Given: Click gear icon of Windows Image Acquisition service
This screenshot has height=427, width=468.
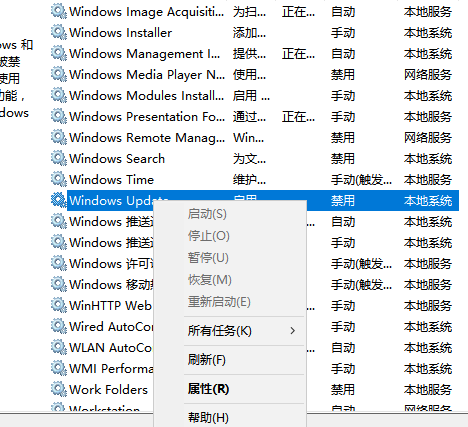Looking at the screenshot, I should [x=59, y=11].
